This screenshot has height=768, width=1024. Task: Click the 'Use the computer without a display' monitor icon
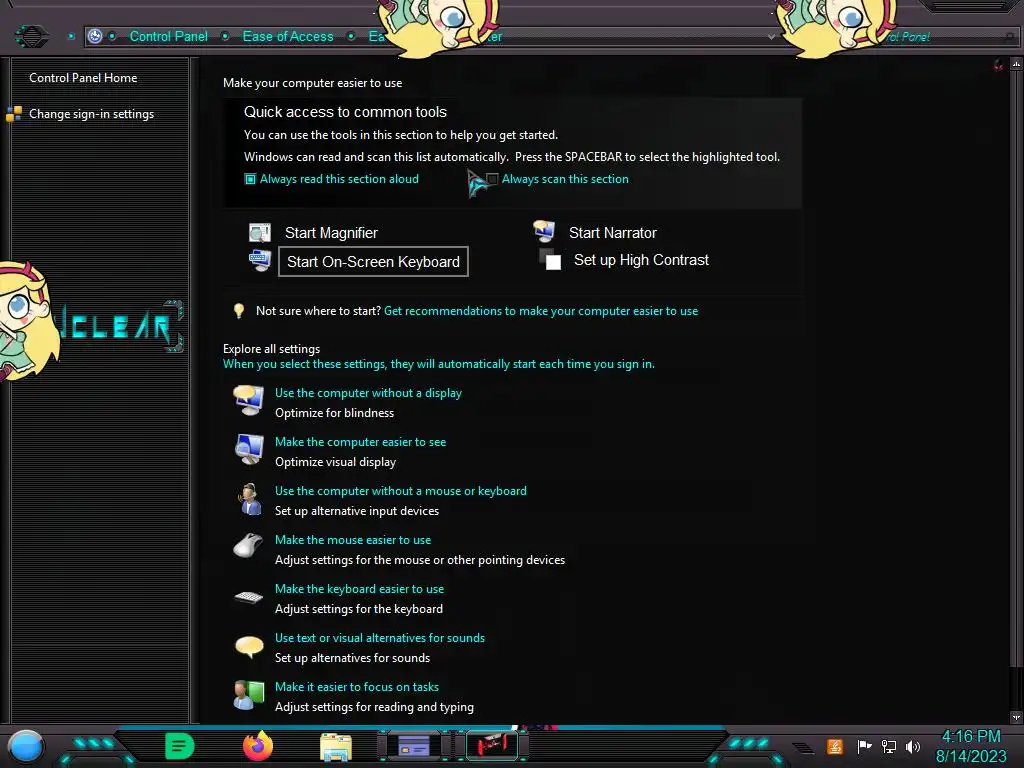click(x=249, y=400)
